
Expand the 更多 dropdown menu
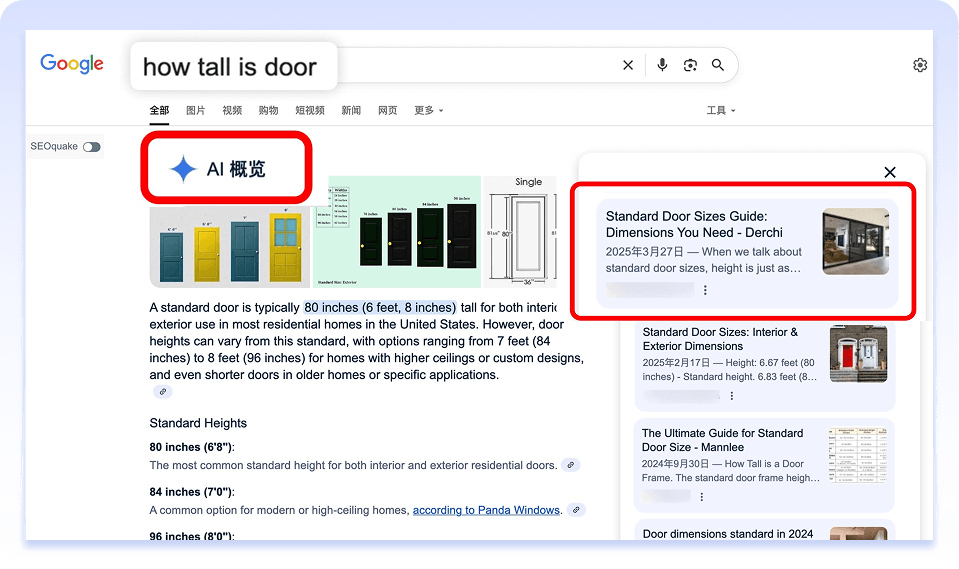(429, 110)
